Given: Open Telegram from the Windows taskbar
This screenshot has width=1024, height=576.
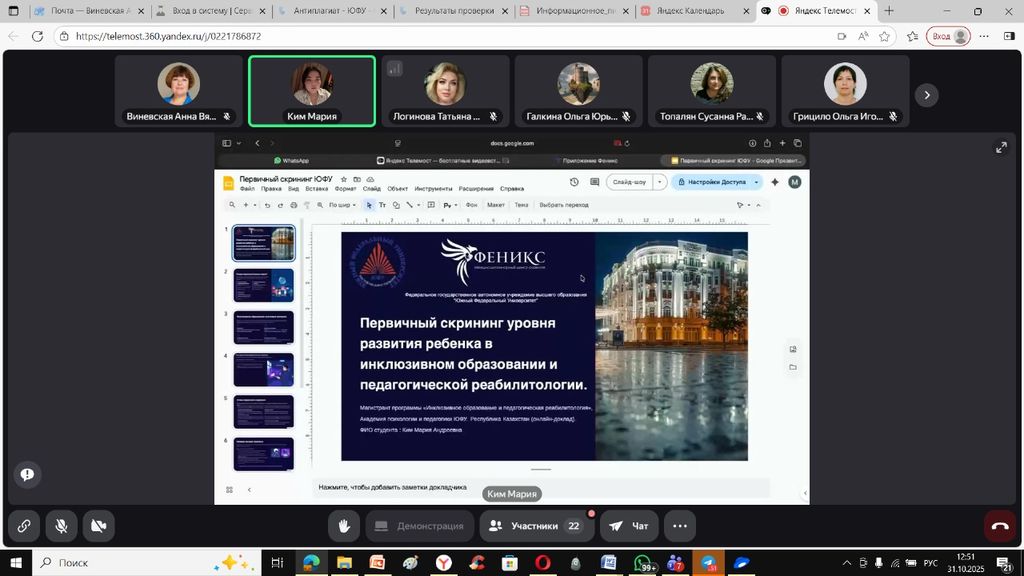Looking at the screenshot, I should pyautogui.click(x=708, y=563).
